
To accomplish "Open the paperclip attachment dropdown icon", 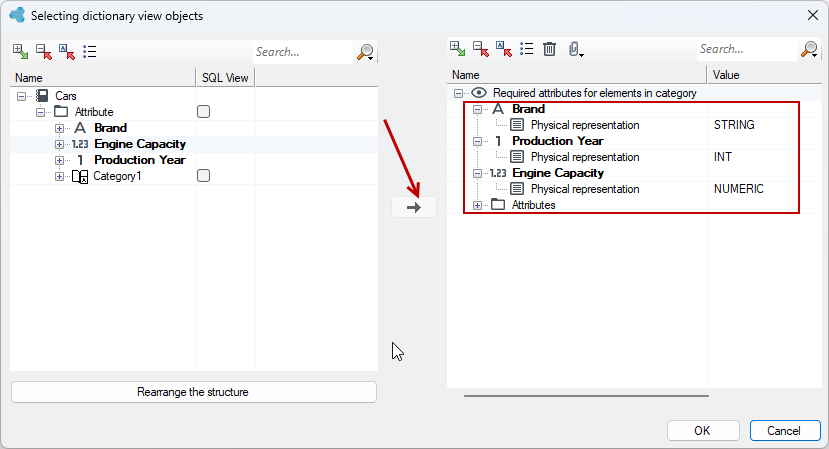I will (x=576, y=49).
